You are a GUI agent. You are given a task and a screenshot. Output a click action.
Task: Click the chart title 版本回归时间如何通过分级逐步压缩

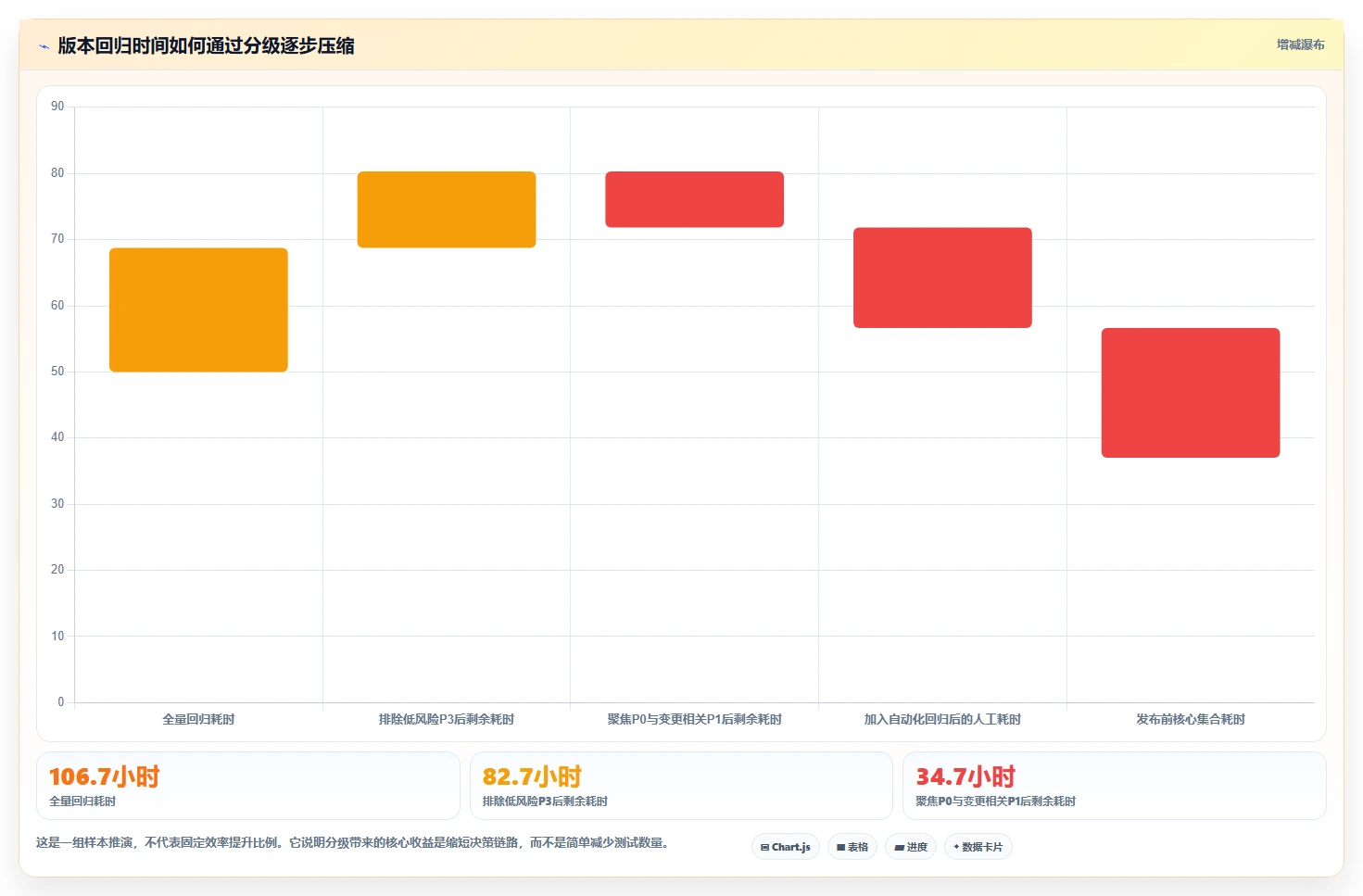(206, 45)
